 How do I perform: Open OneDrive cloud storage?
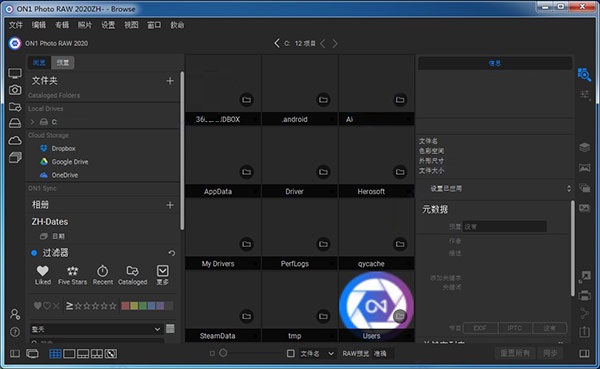(65, 175)
